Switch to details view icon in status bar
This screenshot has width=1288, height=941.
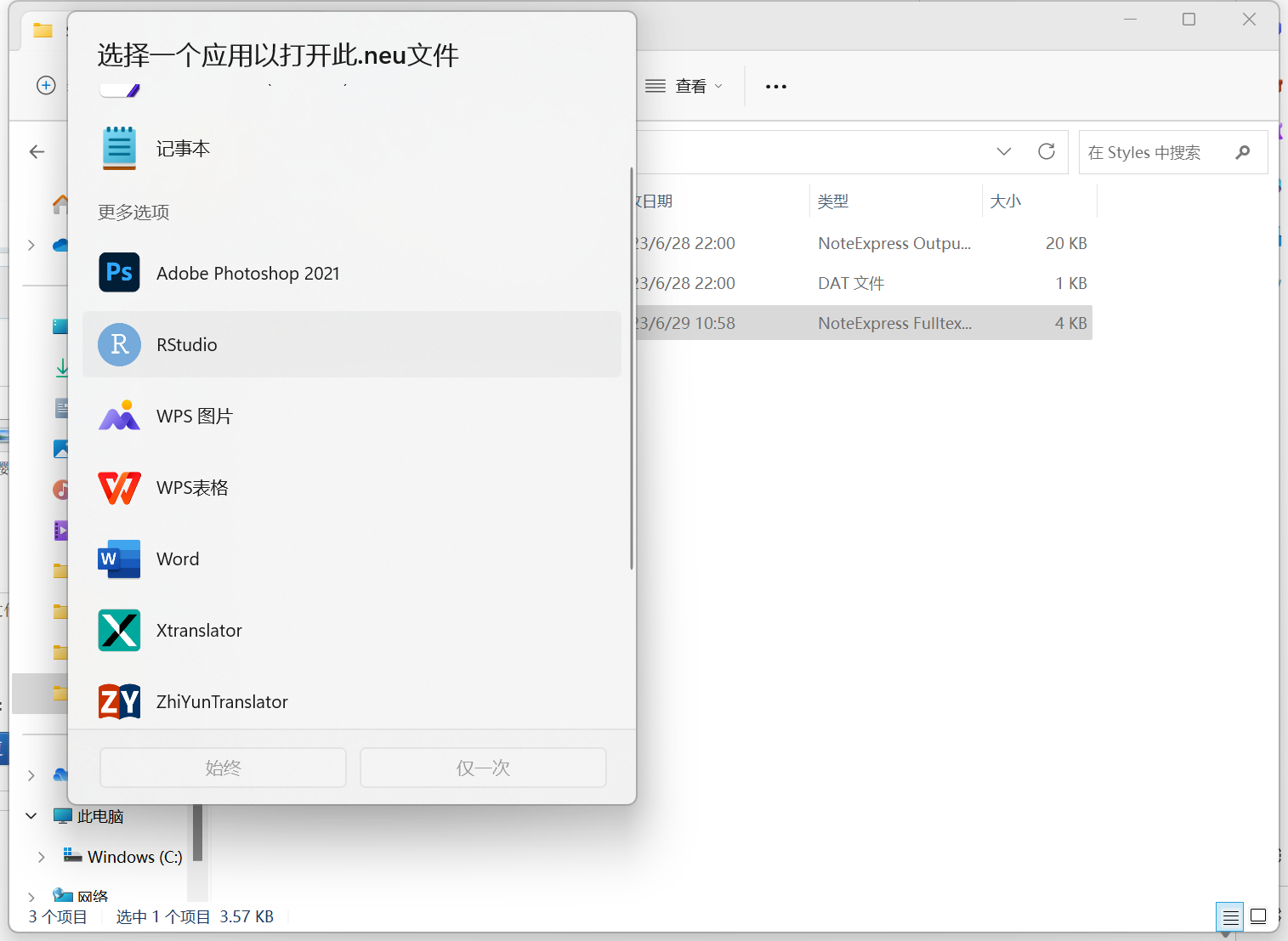point(1229,916)
